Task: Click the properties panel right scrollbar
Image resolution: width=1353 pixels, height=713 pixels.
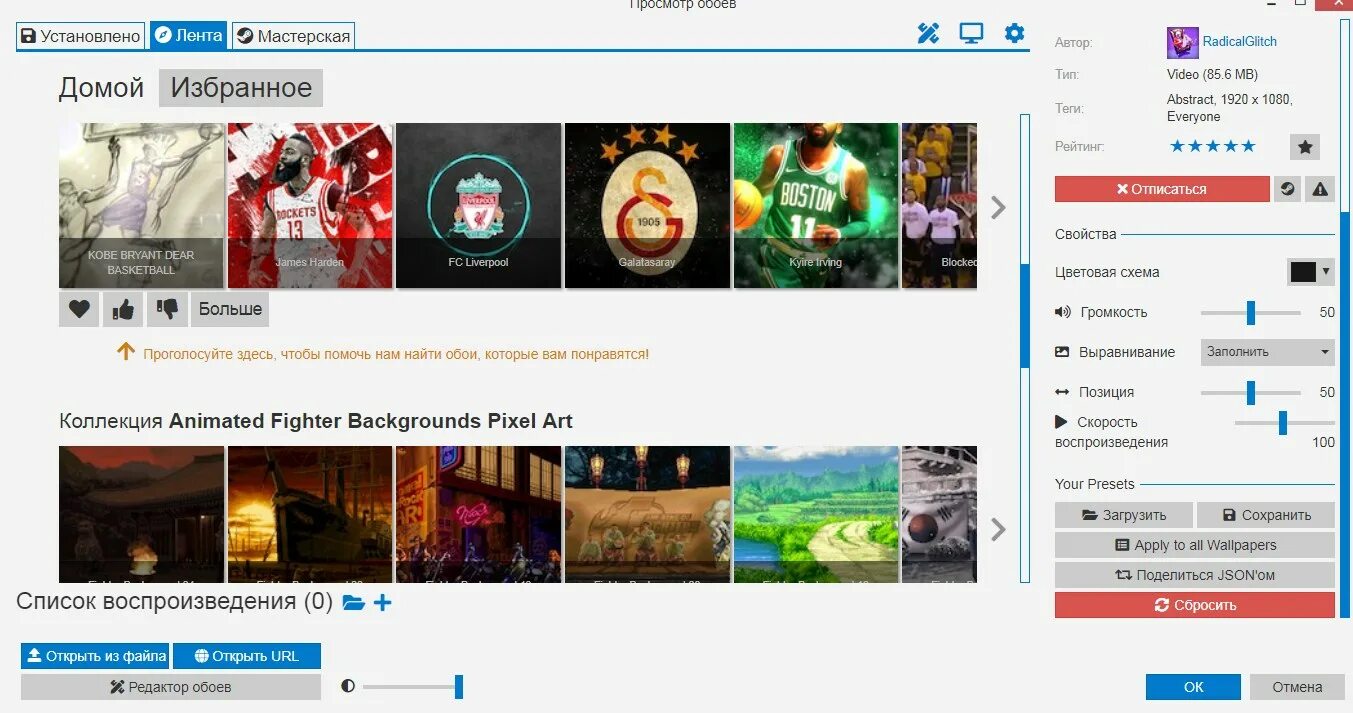Action: (x=1345, y=318)
